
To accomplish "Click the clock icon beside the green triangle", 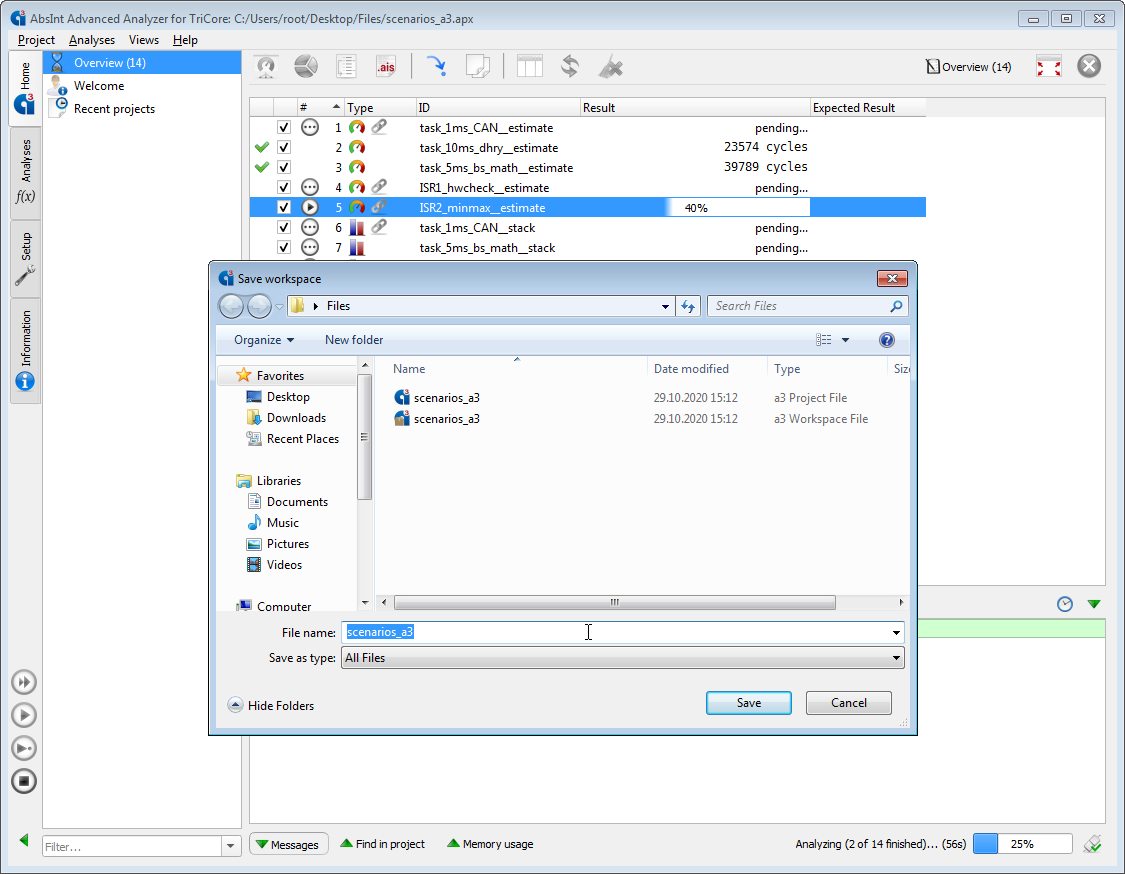I will (1065, 604).
